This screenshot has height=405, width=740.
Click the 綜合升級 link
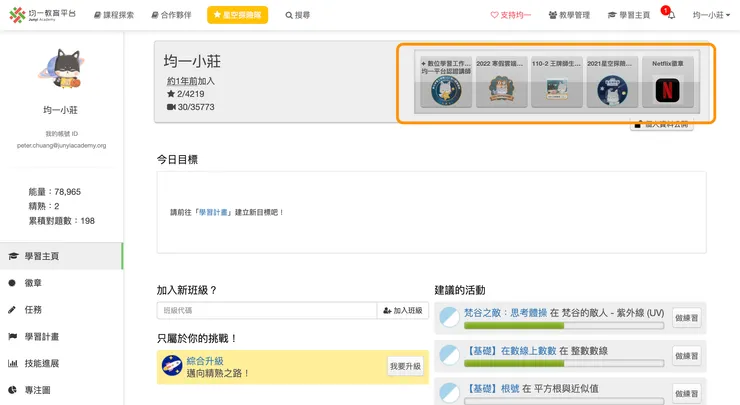(205, 361)
